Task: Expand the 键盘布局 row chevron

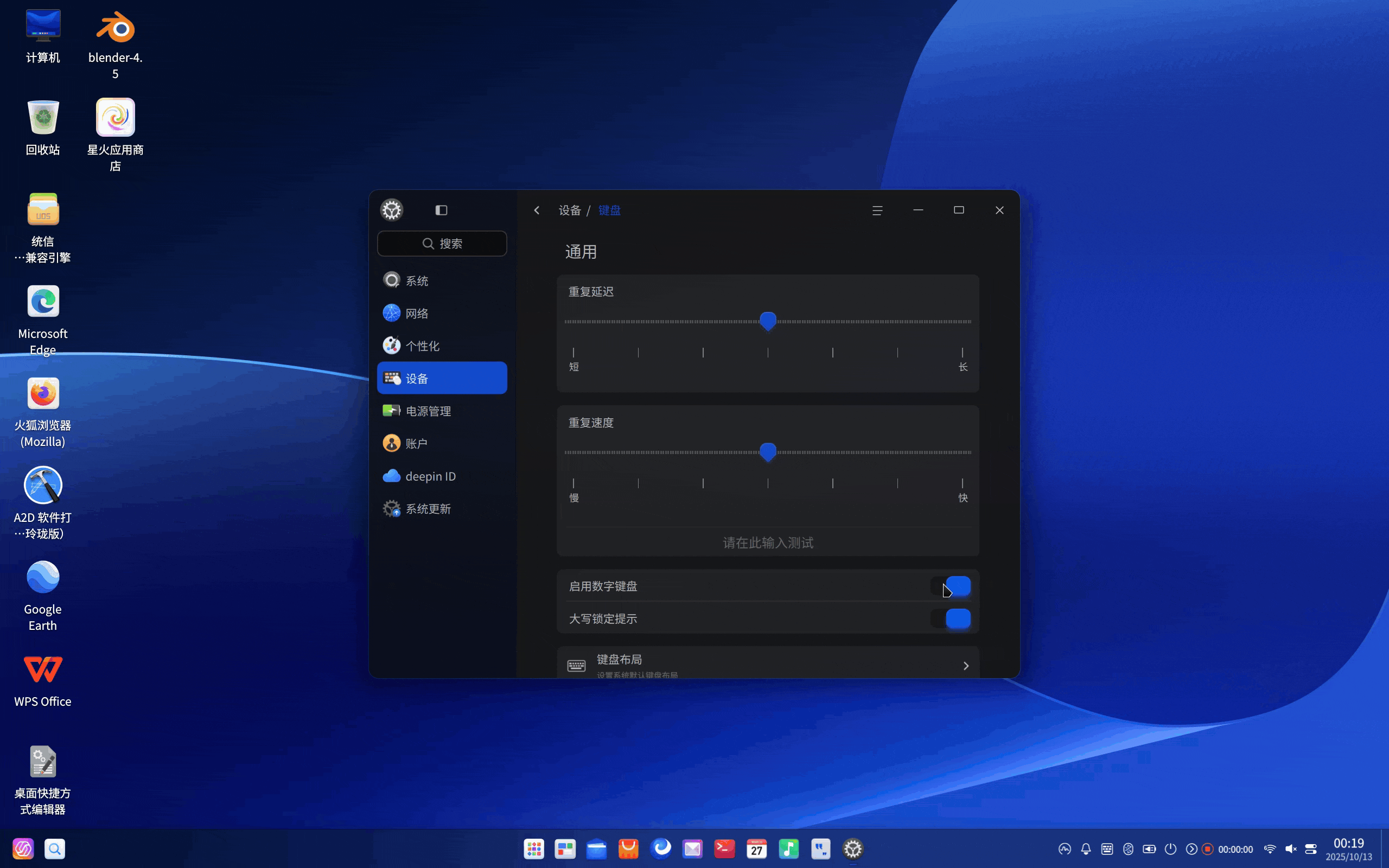Action: [966, 666]
